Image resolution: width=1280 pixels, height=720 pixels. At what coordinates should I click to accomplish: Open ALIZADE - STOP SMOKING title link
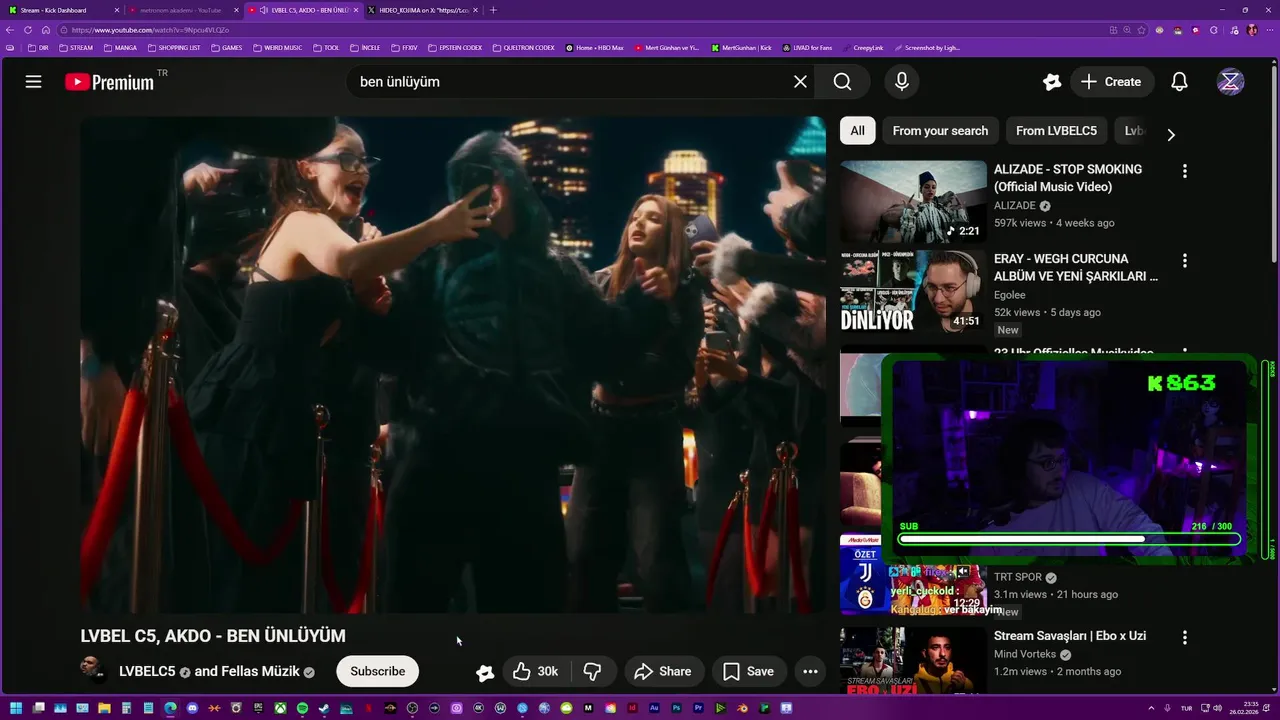click(1068, 178)
